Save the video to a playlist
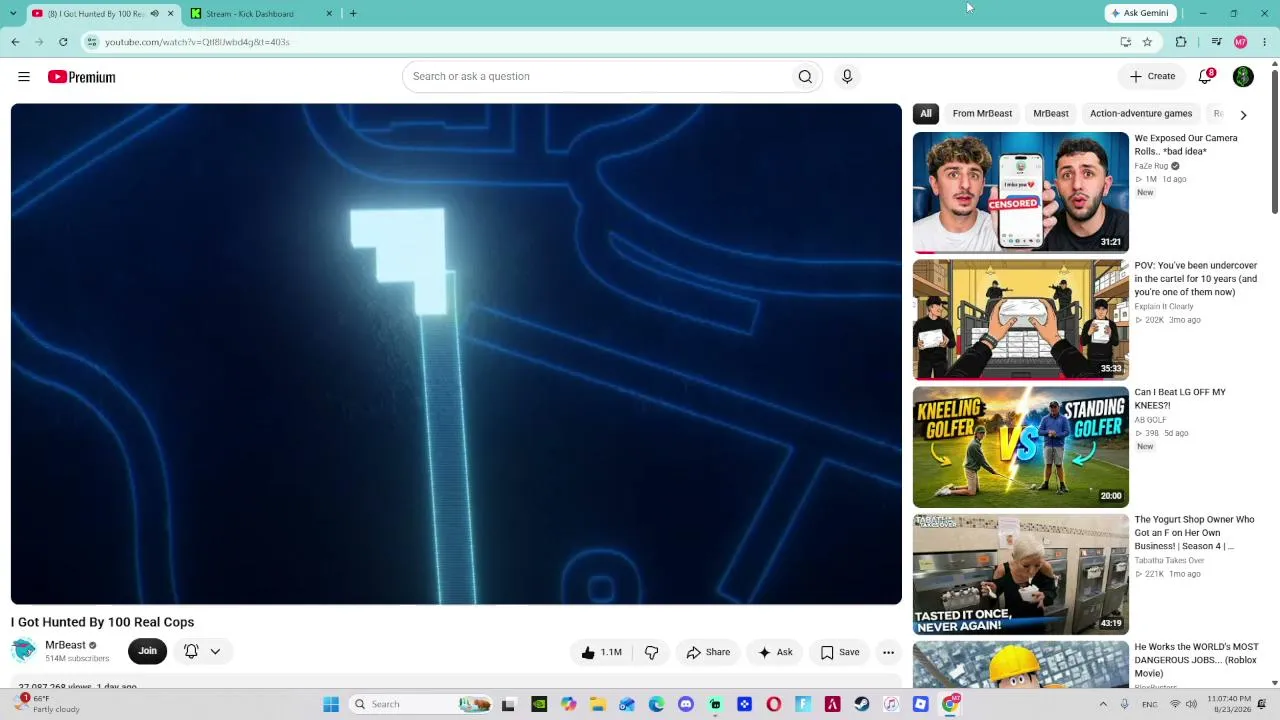The width and height of the screenshot is (1280, 720). [840, 652]
